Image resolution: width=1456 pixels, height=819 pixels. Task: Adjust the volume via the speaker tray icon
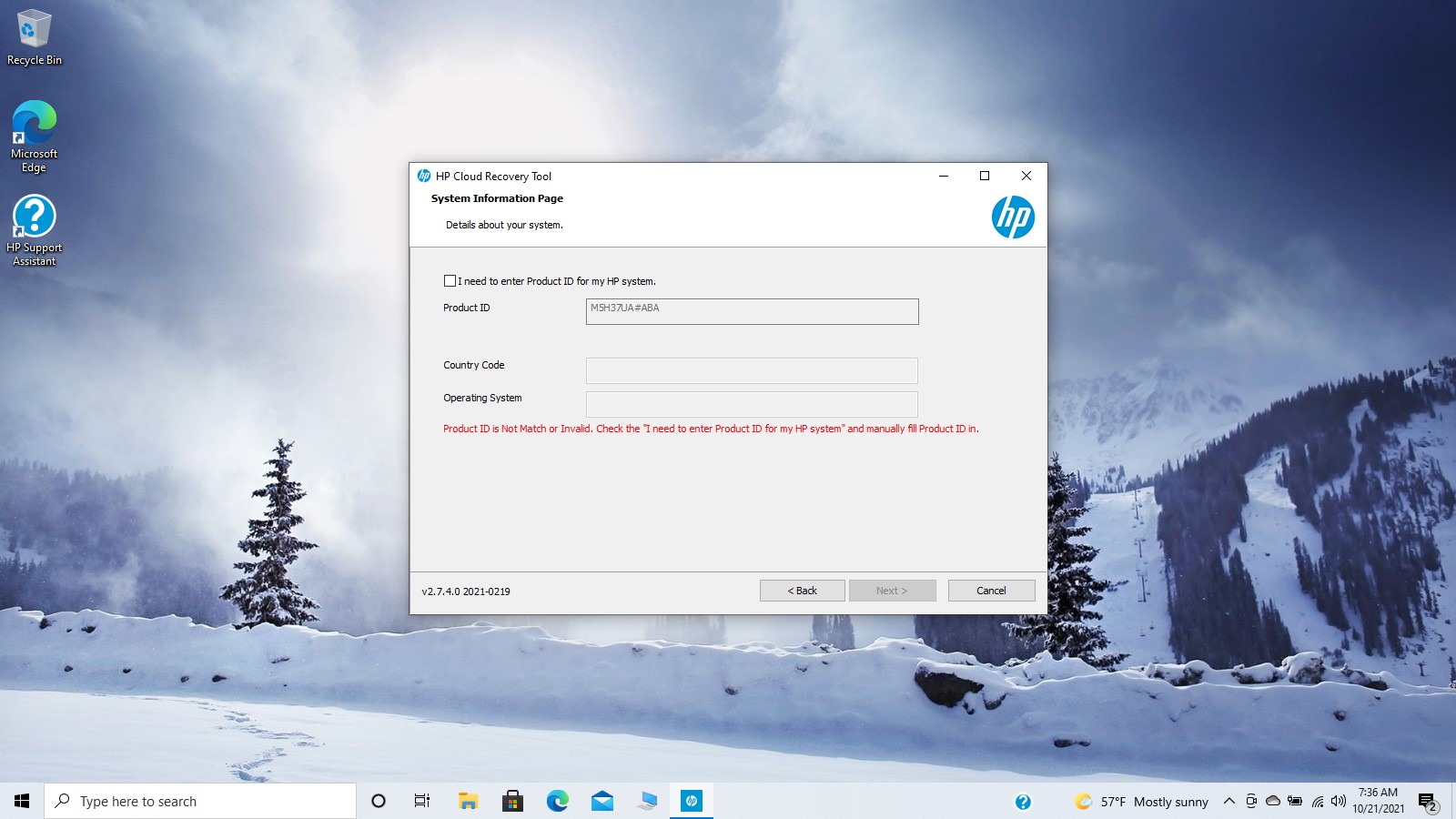coord(1337,801)
